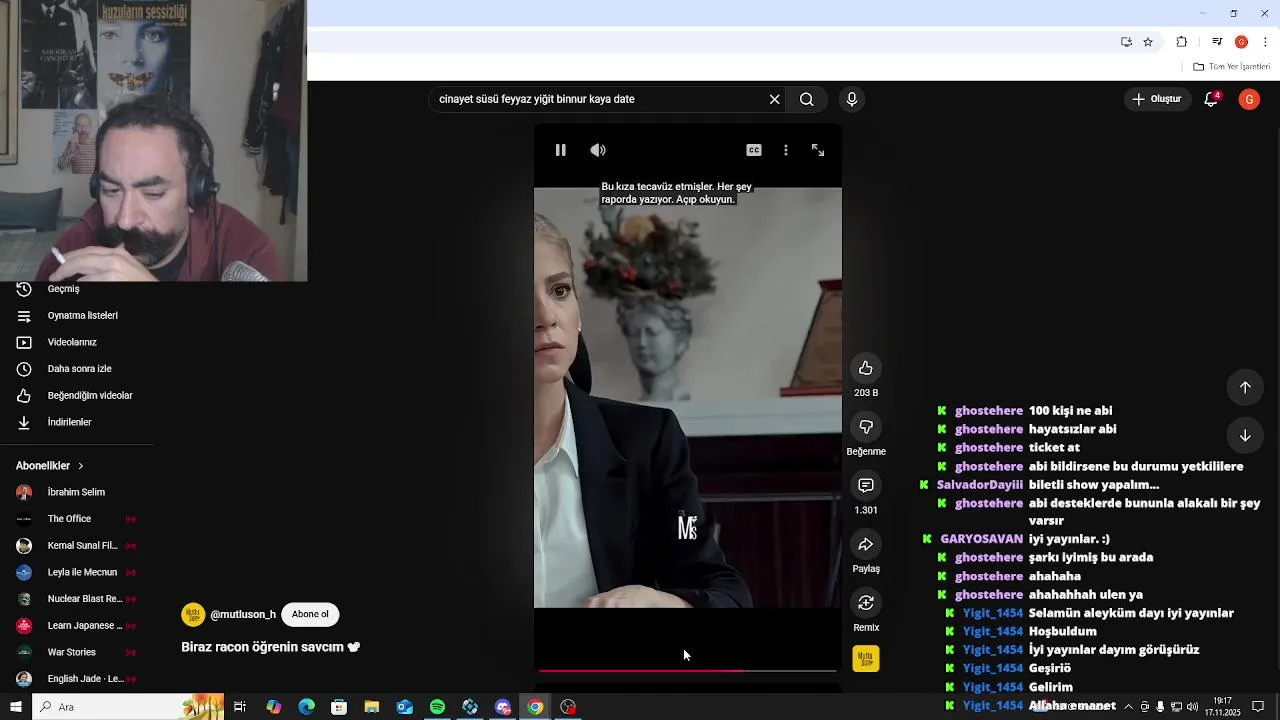
Task: Open Videolarınız in sidebar
Action: pos(72,342)
